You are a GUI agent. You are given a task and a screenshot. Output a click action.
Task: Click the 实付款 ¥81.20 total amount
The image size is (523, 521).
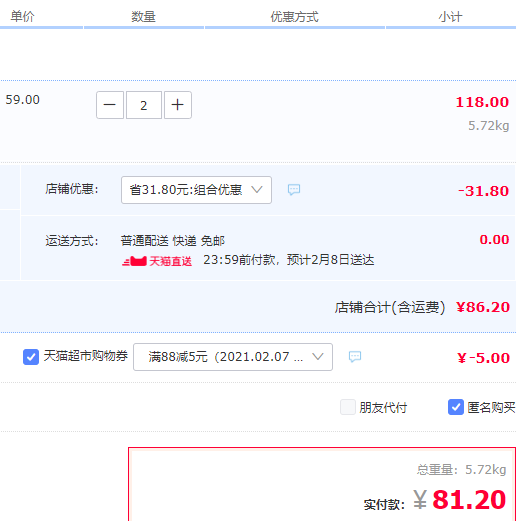[x=459, y=500]
